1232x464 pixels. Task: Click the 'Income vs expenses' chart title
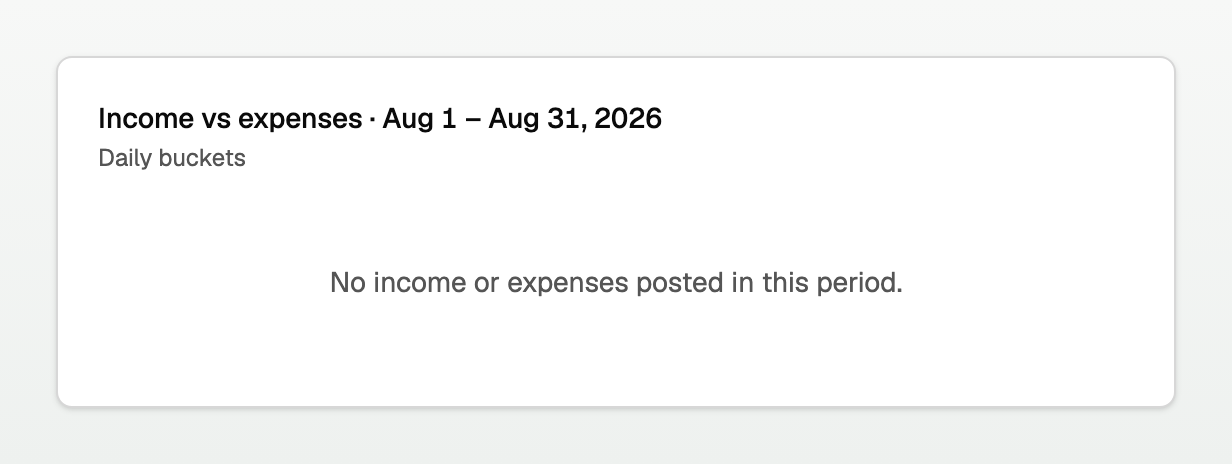tap(230, 119)
